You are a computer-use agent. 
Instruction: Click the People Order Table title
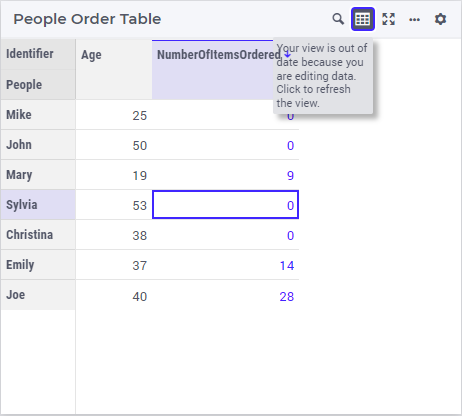click(x=87, y=19)
